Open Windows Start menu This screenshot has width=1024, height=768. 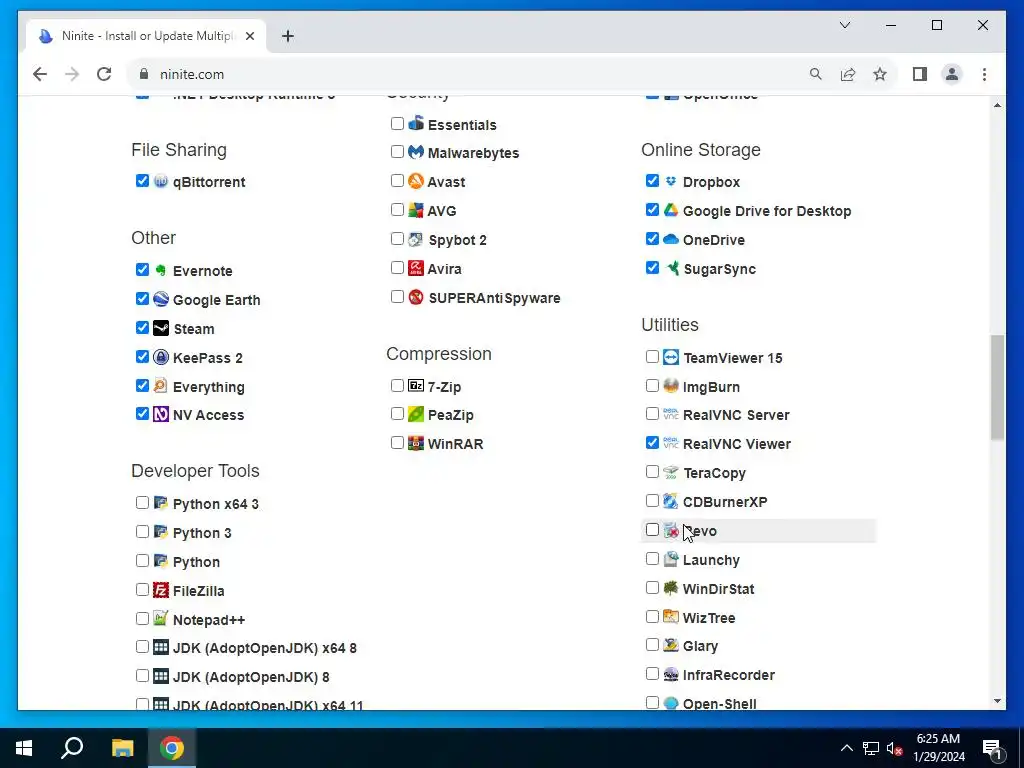pyautogui.click(x=24, y=748)
